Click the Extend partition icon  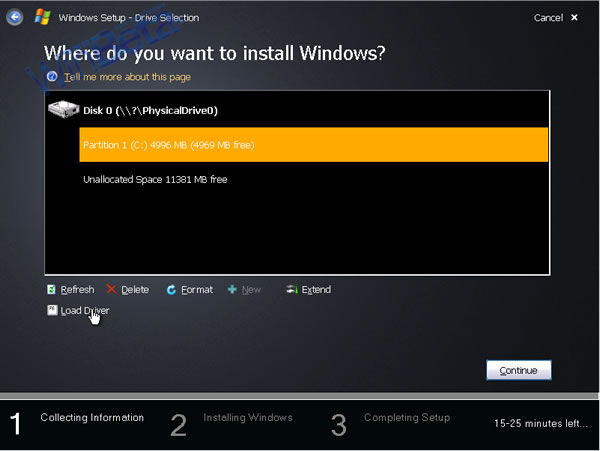pyautogui.click(x=291, y=290)
